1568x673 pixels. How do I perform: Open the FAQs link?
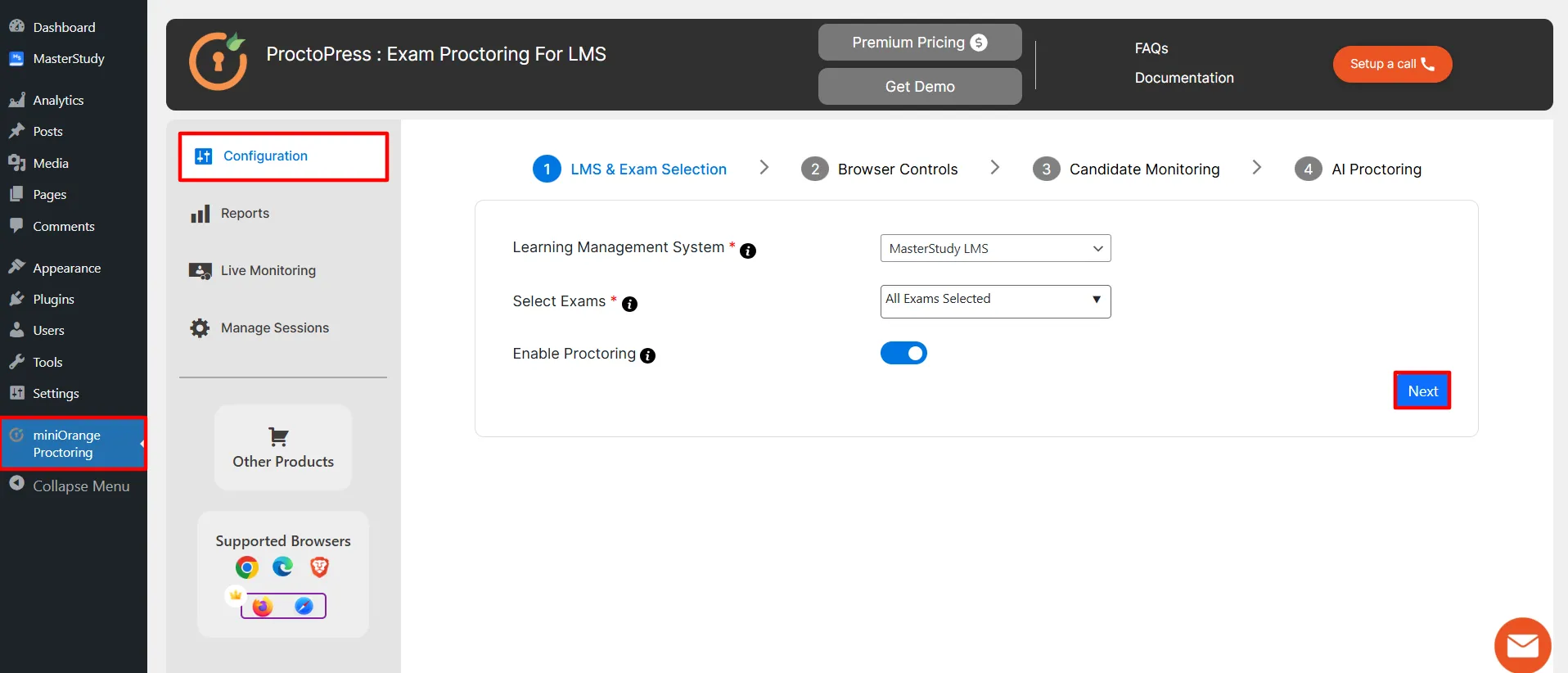coord(1151,48)
